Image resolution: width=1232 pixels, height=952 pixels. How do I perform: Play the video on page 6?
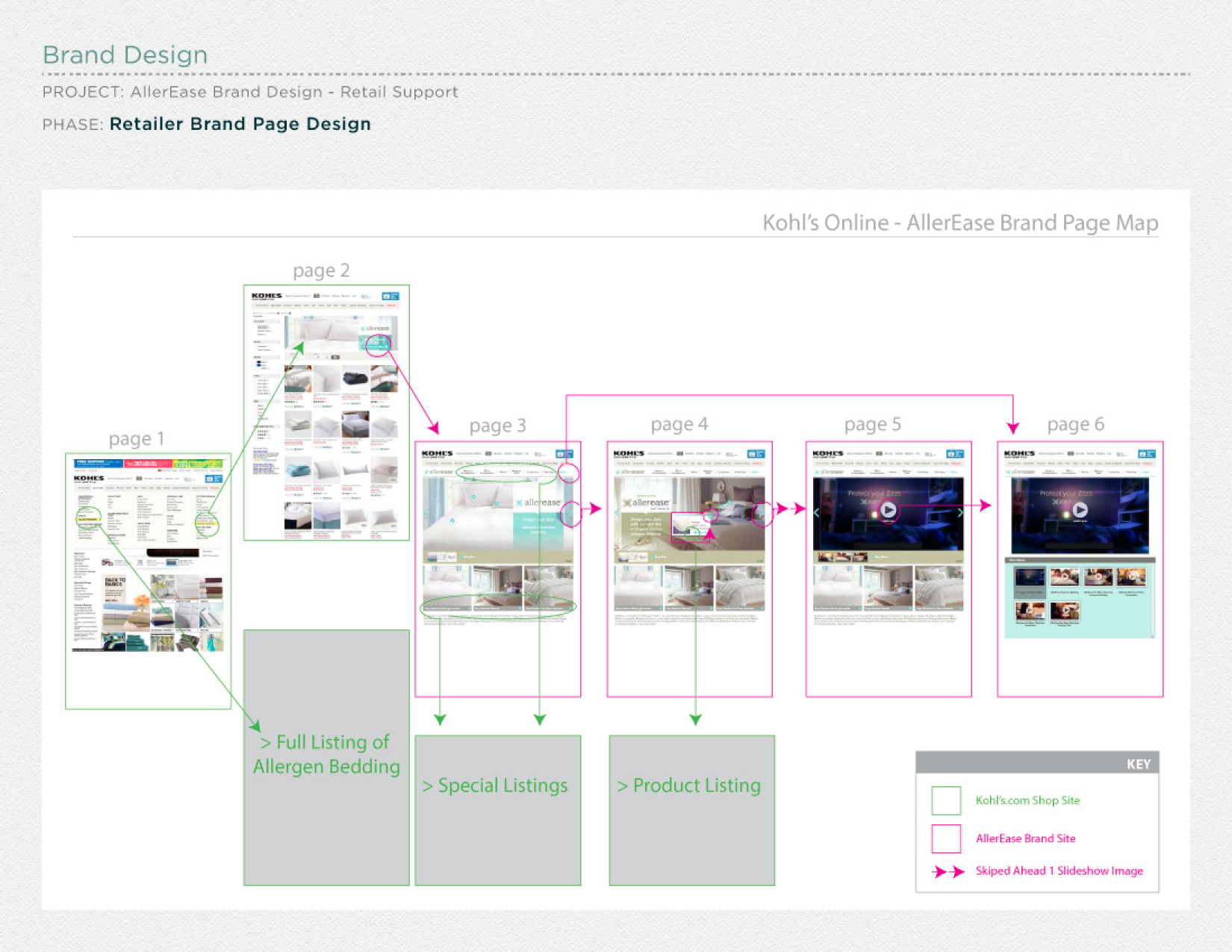(1080, 510)
